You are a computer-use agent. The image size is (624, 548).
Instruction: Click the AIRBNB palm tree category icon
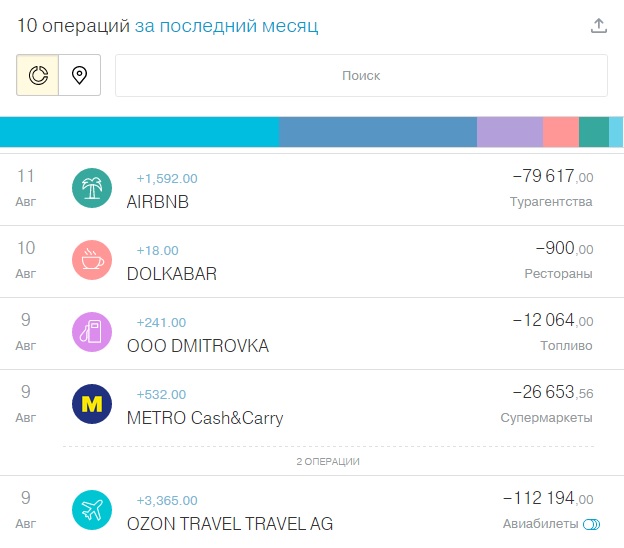click(x=92, y=188)
